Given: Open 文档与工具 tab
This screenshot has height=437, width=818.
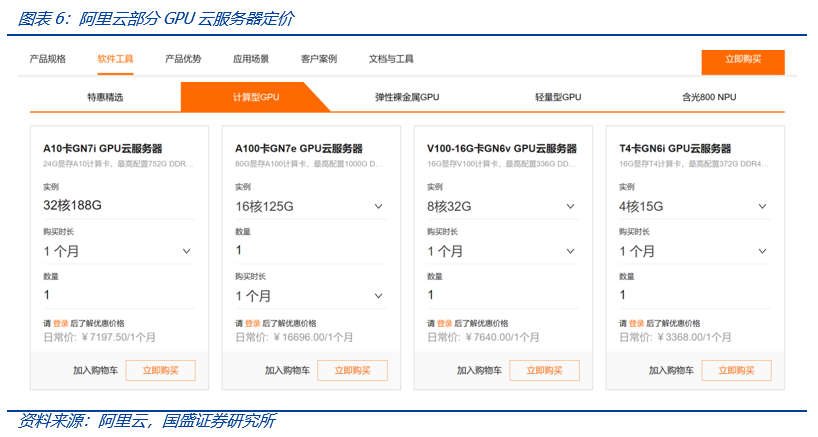Looking at the screenshot, I should [x=391, y=59].
